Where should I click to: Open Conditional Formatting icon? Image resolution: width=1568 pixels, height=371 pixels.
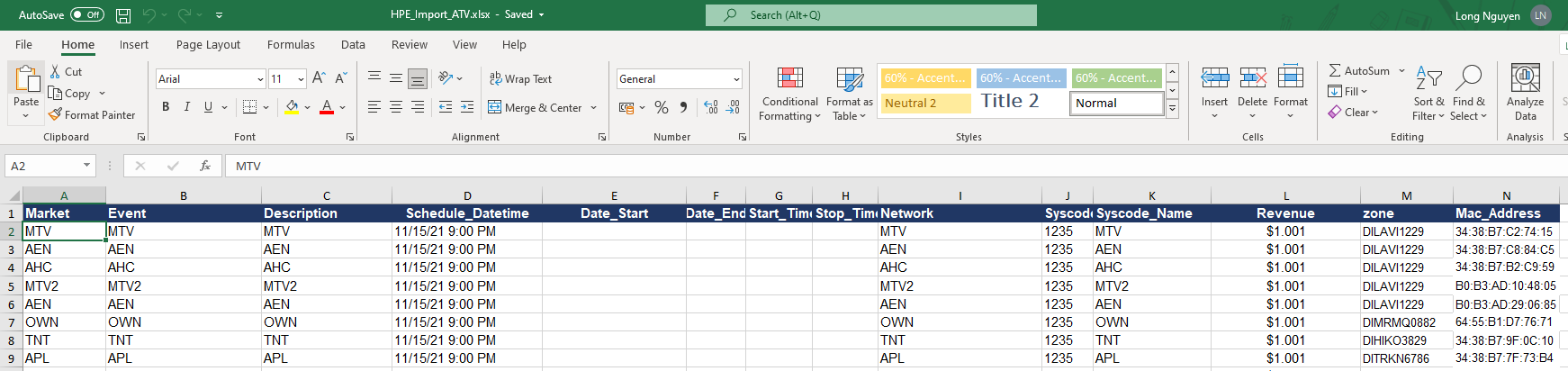790,78
